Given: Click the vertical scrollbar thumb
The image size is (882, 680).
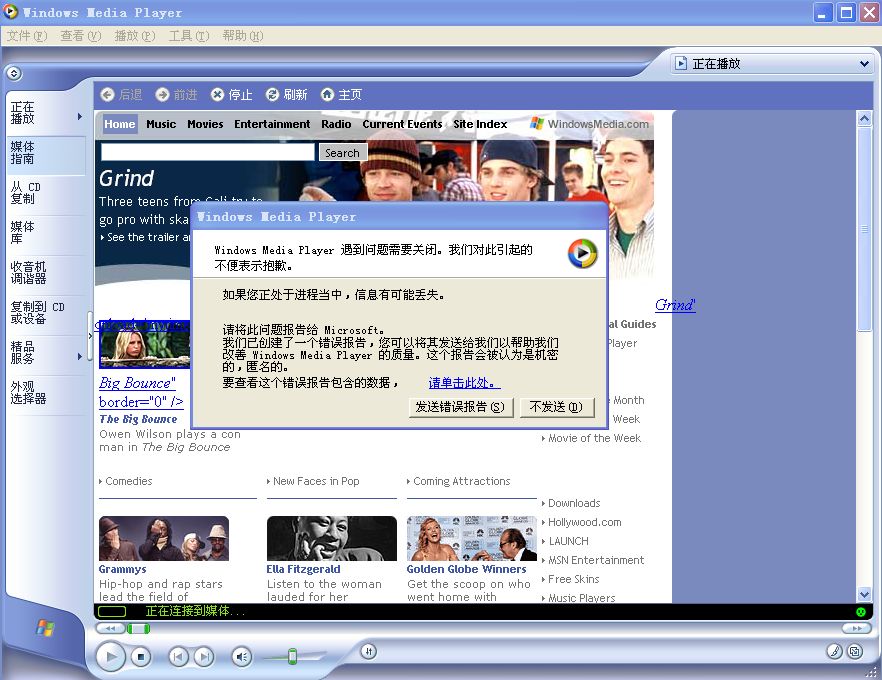Looking at the screenshot, I should tap(865, 229).
